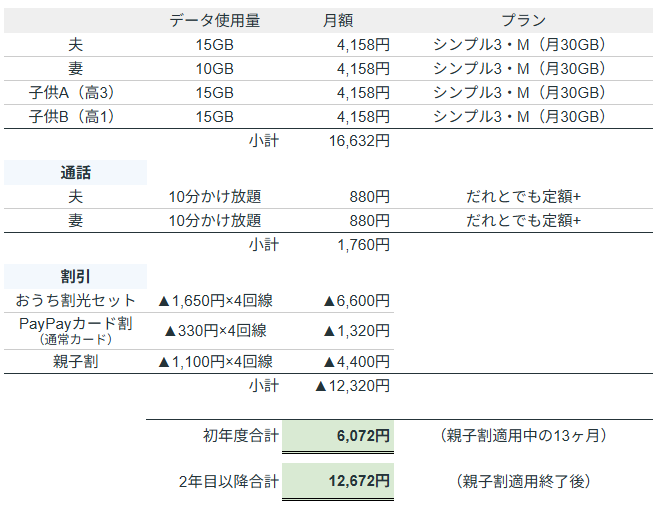Select the 初年度合計 label
664x505 pixels.
tap(240, 436)
